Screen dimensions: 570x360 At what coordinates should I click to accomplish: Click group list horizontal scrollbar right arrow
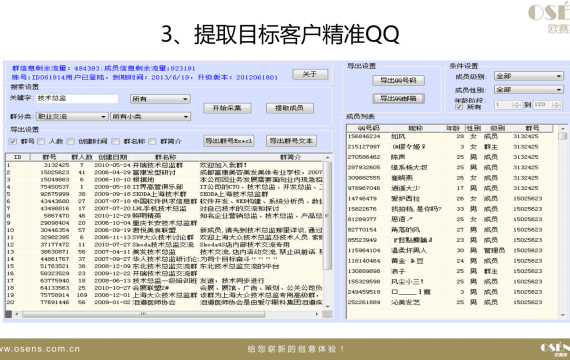point(317,314)
